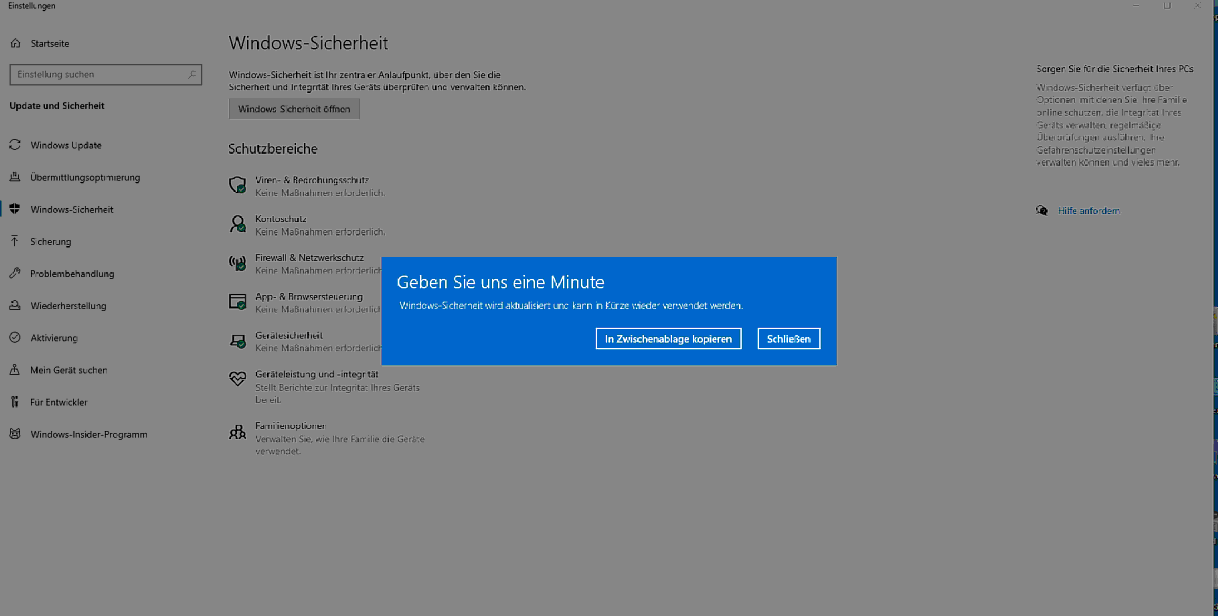The width and height of the screenshot is (1218, 616).
Task: Open Für Entwickler in the sidebar
Action: click(x=59, y=402)
